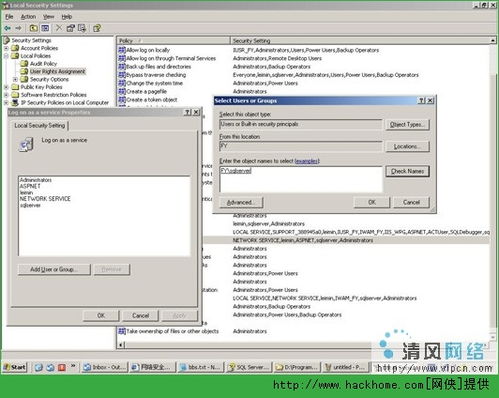499x398 pixels.
Task: Click Cancel in Log on as a service Properties
Action: click(x=140, y=315)
